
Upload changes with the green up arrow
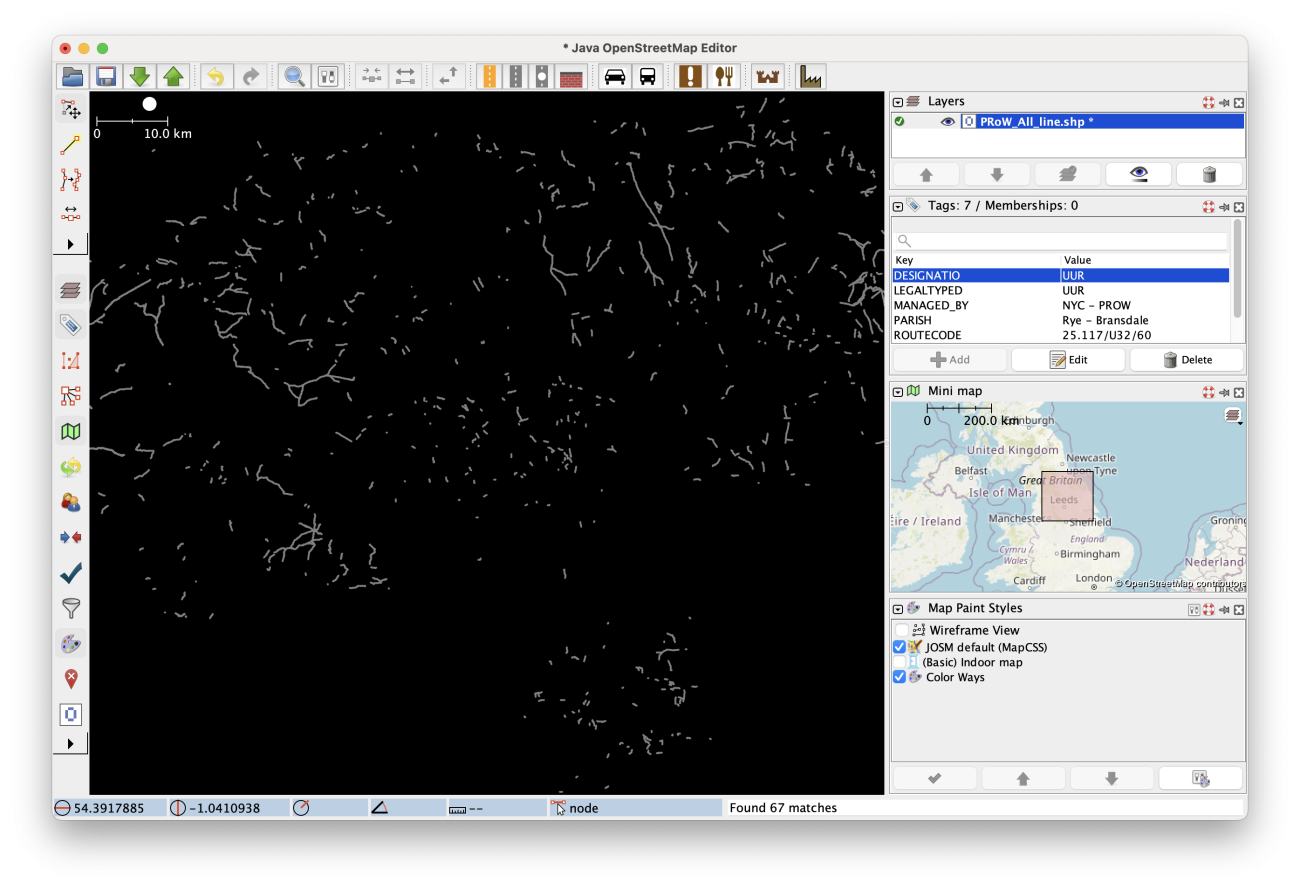[x=174, y=76]
